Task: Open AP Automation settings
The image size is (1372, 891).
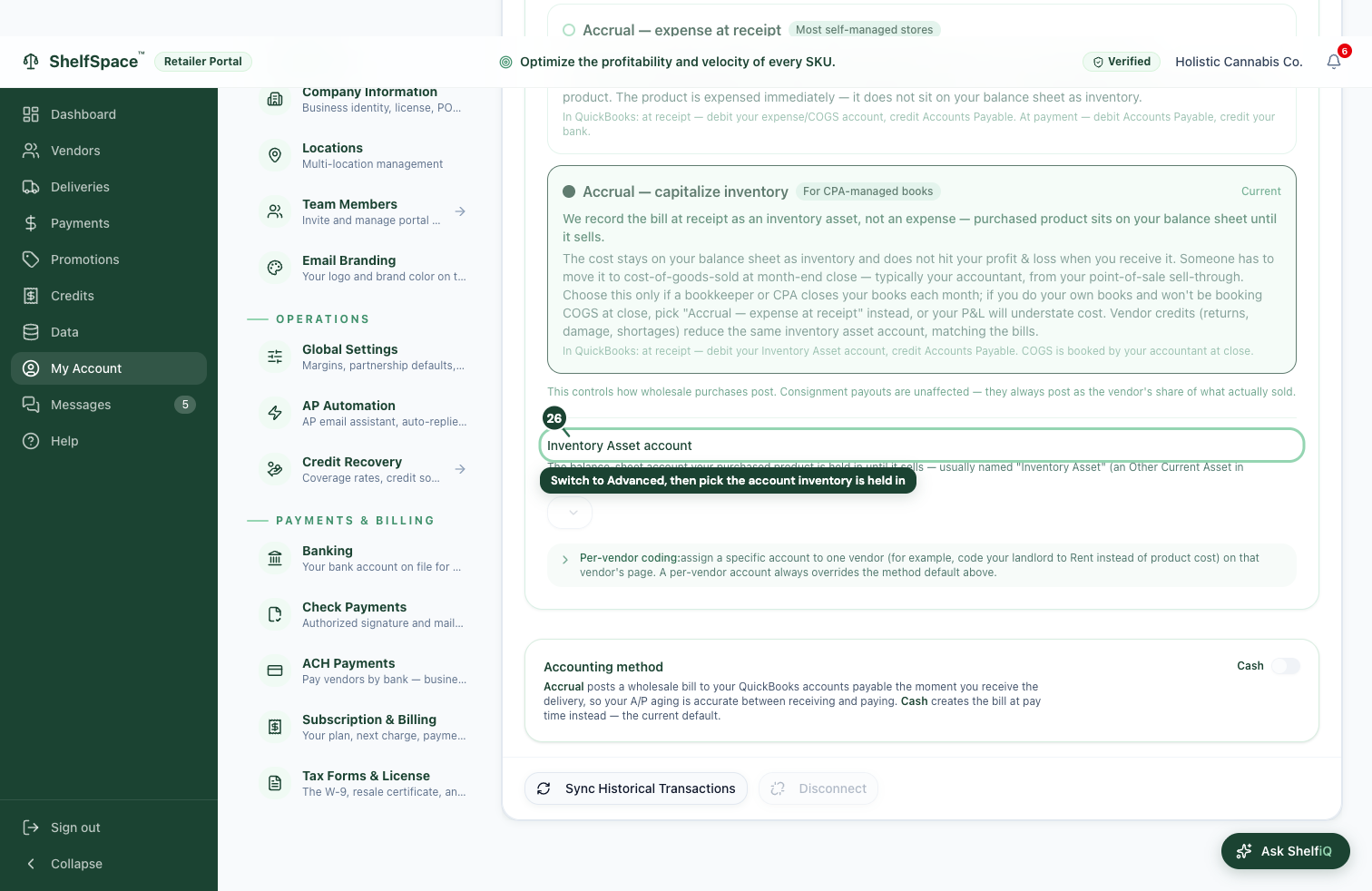Action: (x=361, y=413)
